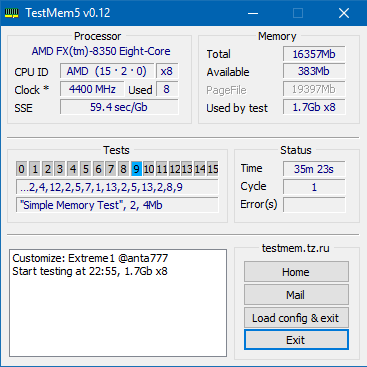Image resolution: width=367 pixels, height=367 pixels.
Task: Select test number 2 box
Action: 47,169
